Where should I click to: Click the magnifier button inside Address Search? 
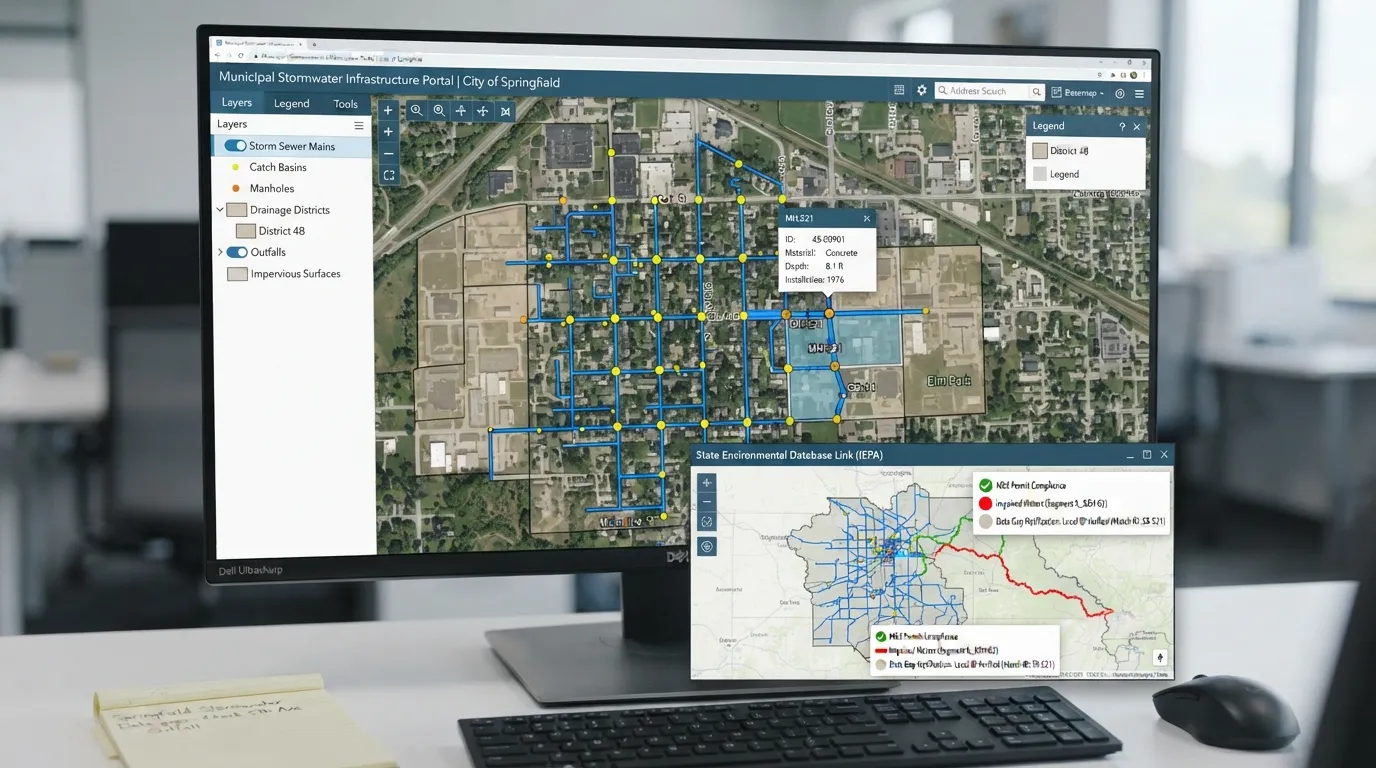tap(1037, 92)
